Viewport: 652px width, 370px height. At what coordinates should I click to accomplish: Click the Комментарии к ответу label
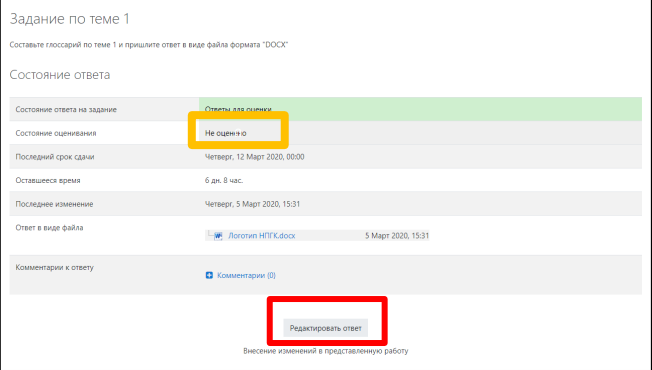54,267
